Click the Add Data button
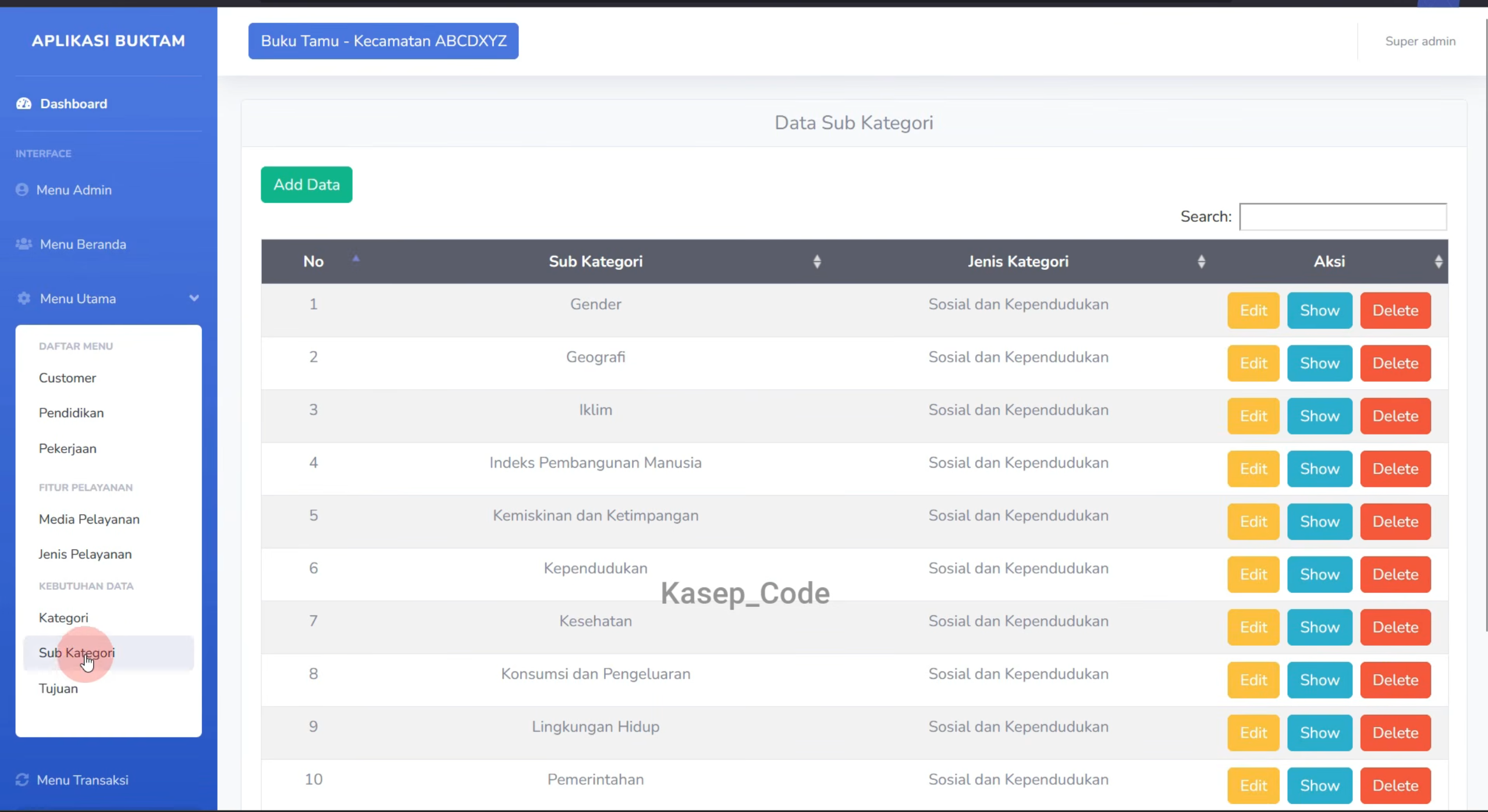Screen dimensions: 1488x812 coord(307,184)
